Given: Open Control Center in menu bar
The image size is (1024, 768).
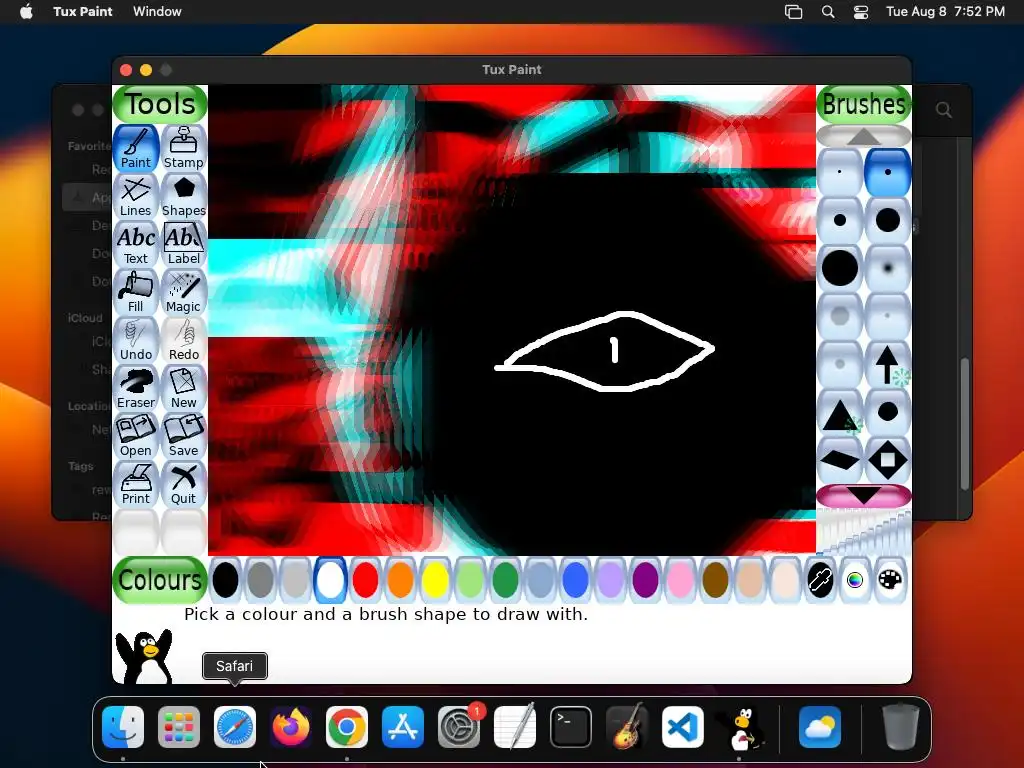Looking at the screenshot, I should point(861,12).
